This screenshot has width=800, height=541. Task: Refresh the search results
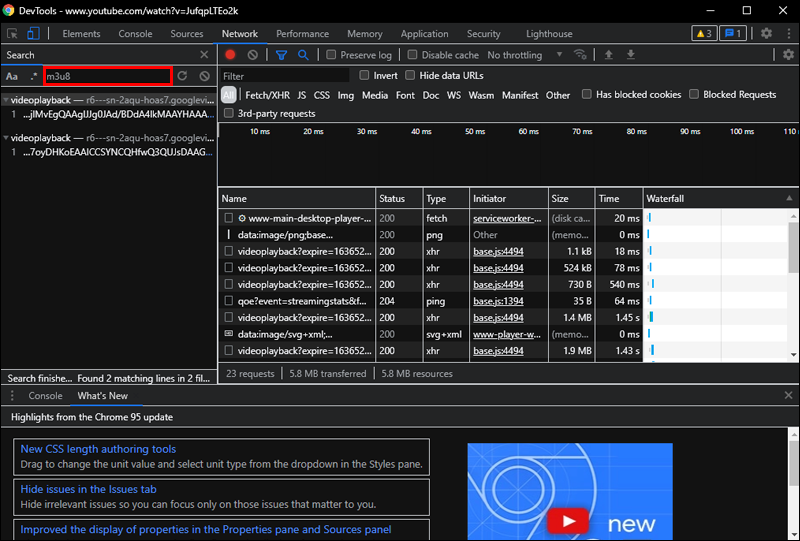click(182, 76)
